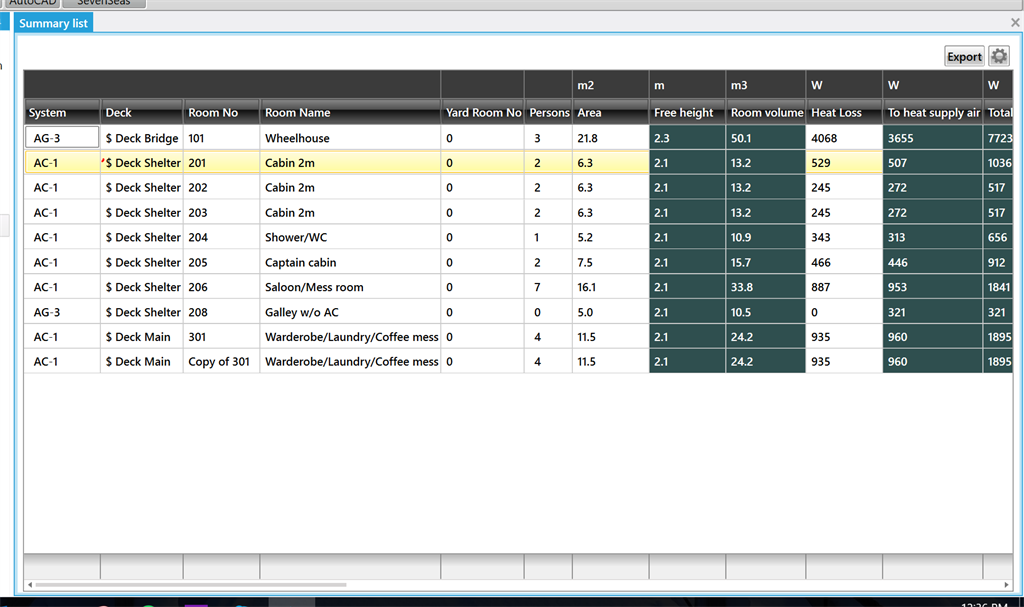Click heat loss value 887
1024x607 pixels.
click(844, 287)
